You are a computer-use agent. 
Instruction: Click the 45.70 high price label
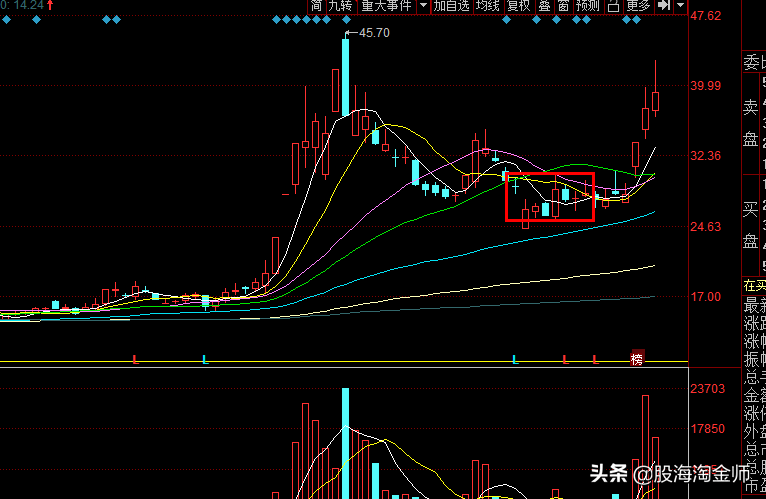pos(374,33)
